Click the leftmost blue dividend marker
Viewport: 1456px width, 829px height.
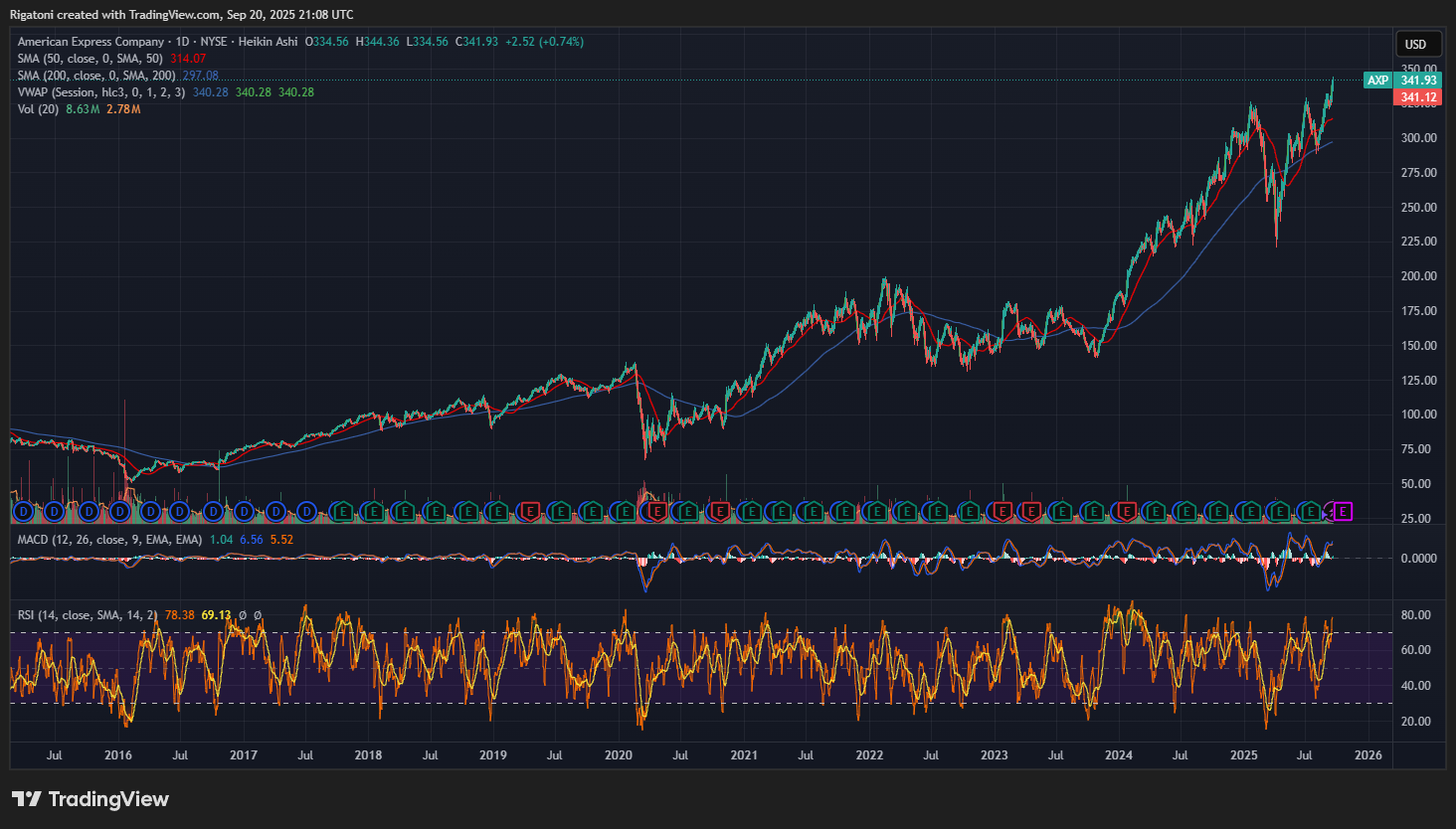(23, 512)
